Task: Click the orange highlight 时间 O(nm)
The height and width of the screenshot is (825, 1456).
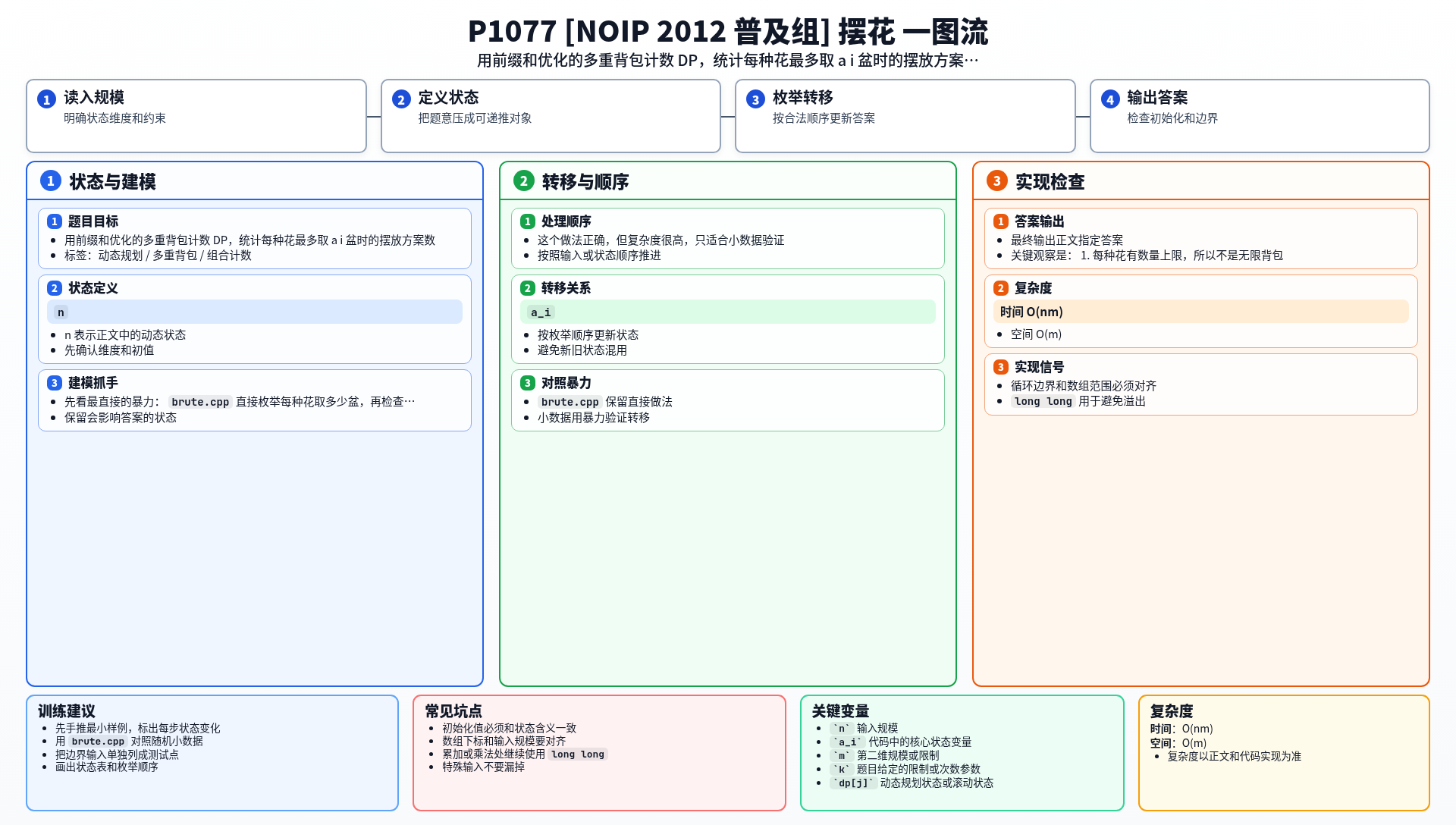Action: click(1201, 312)
